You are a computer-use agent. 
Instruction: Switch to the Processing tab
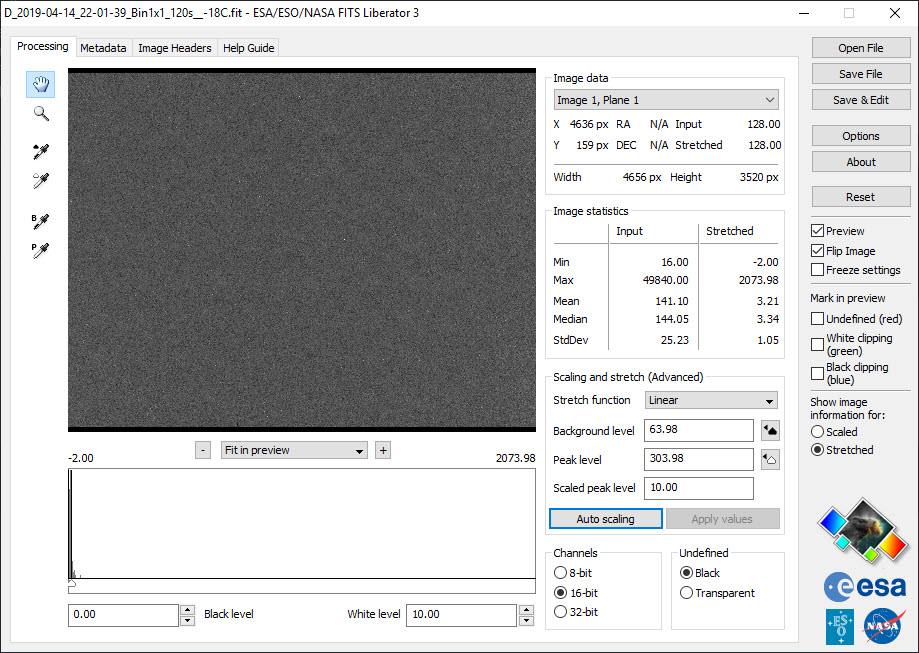[42, 46]
